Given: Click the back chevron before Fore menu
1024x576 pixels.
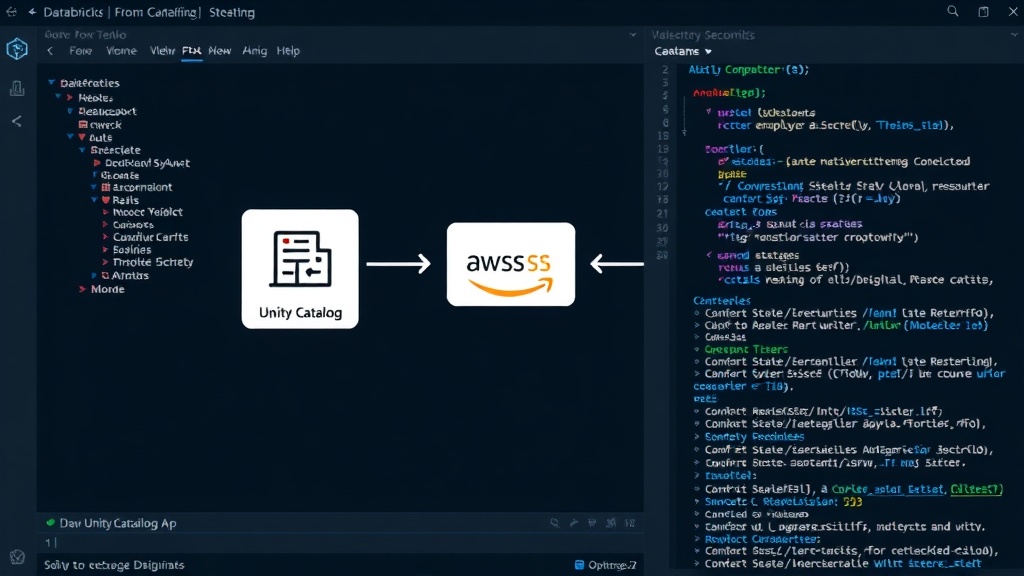Looking at the screenshot, I should pos(50,51).
